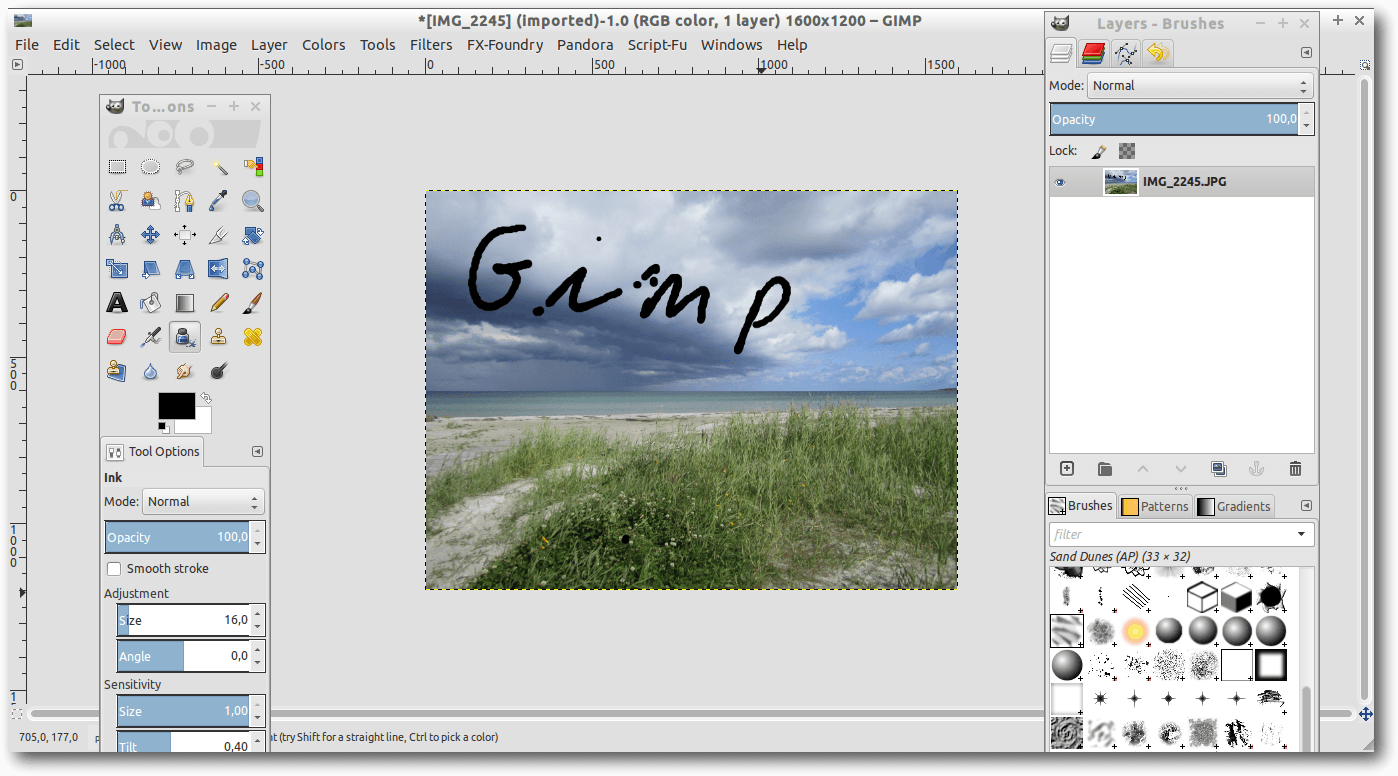
Task: Open Layers dock tab configuration menu
Action: [1306, 53]
